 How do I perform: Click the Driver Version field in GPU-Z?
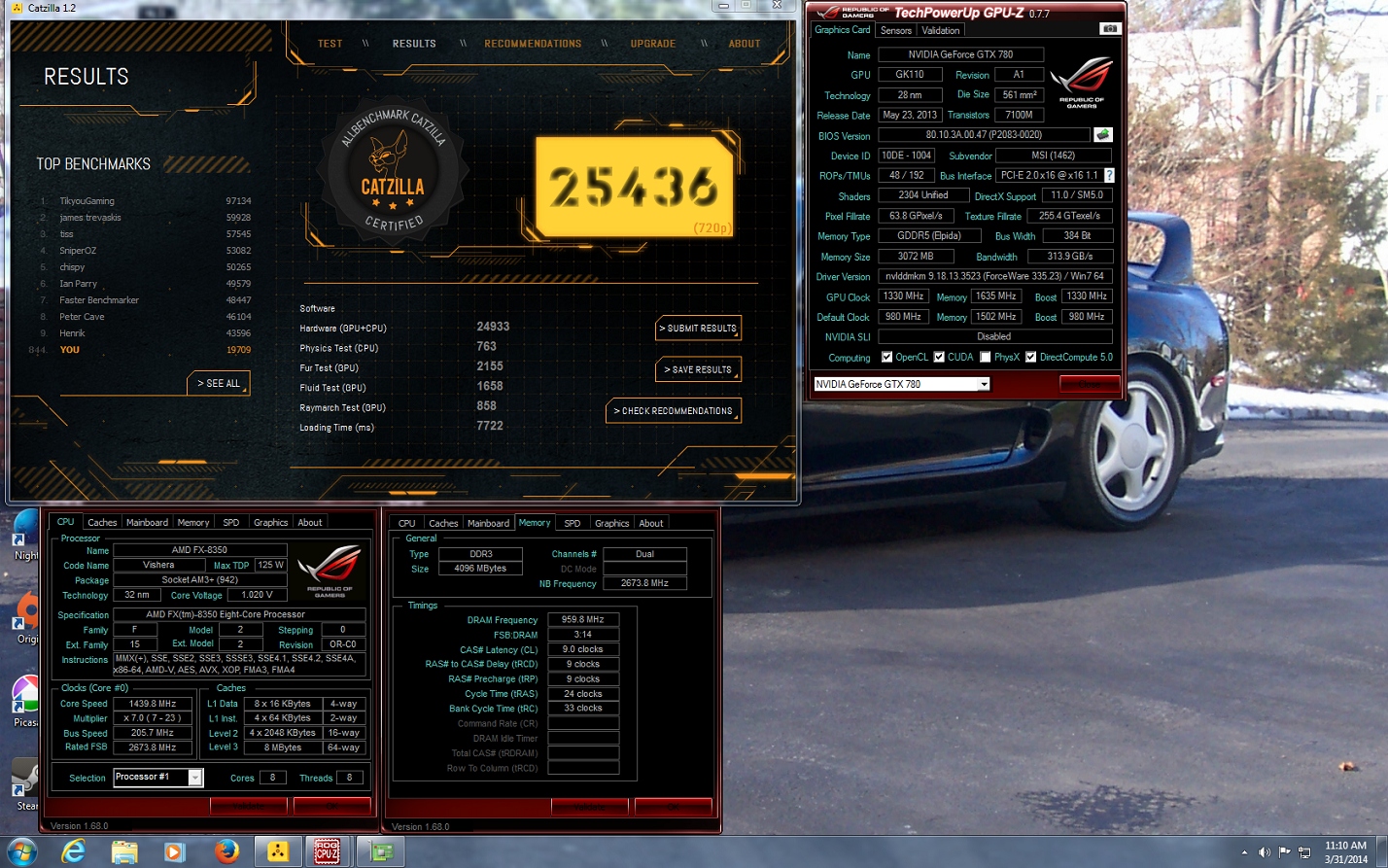[x=995, y=276]
